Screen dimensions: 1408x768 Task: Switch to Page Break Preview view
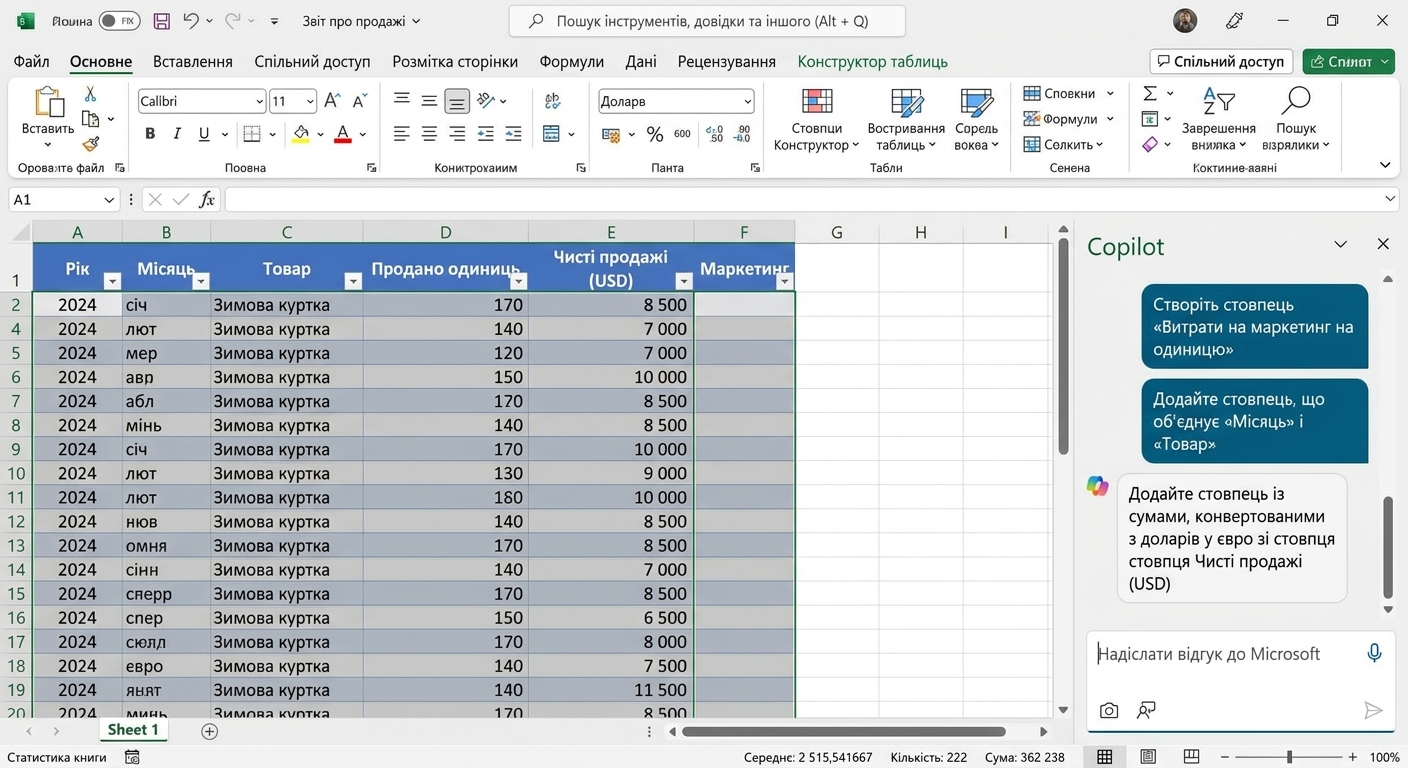coord(1191,757)
